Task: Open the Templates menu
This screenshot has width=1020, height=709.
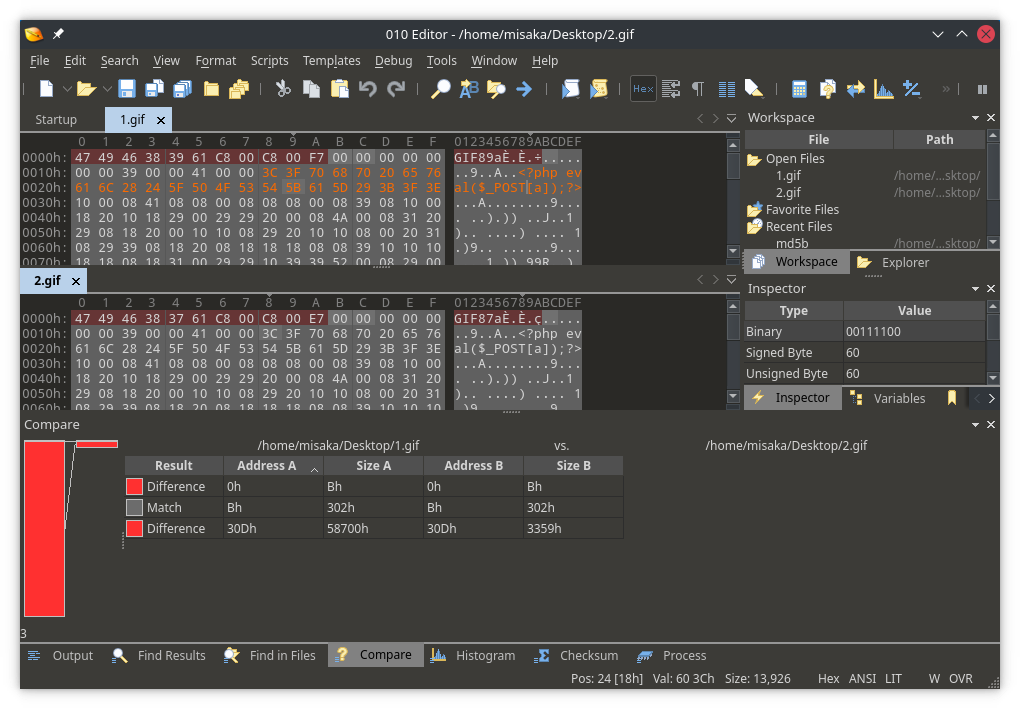Action: pyautogui.click(x=331, y=61)
